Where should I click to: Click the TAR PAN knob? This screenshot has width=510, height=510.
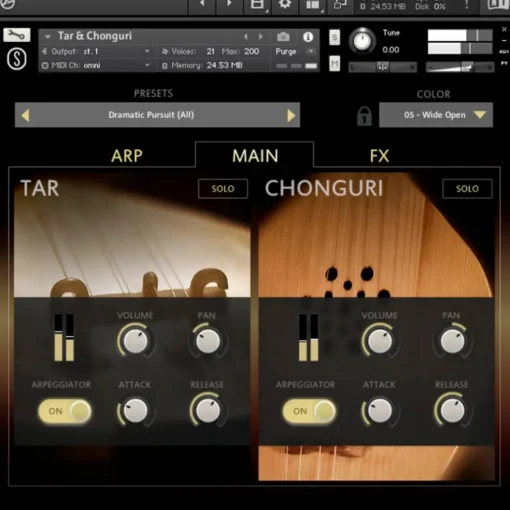click(x=208, y=341)
